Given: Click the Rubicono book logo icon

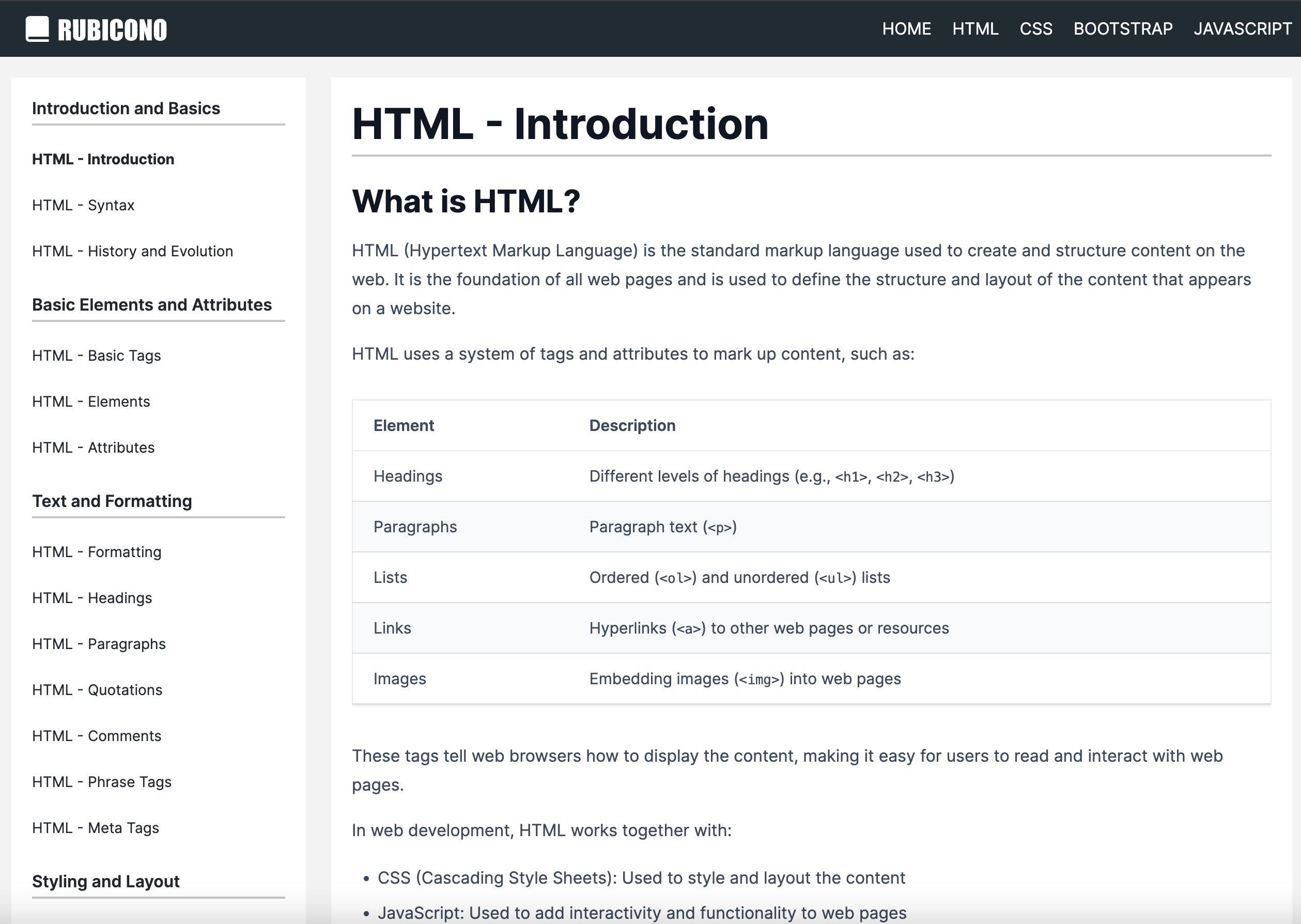Looking at the screenshot, I should click(x=37, y=29).
